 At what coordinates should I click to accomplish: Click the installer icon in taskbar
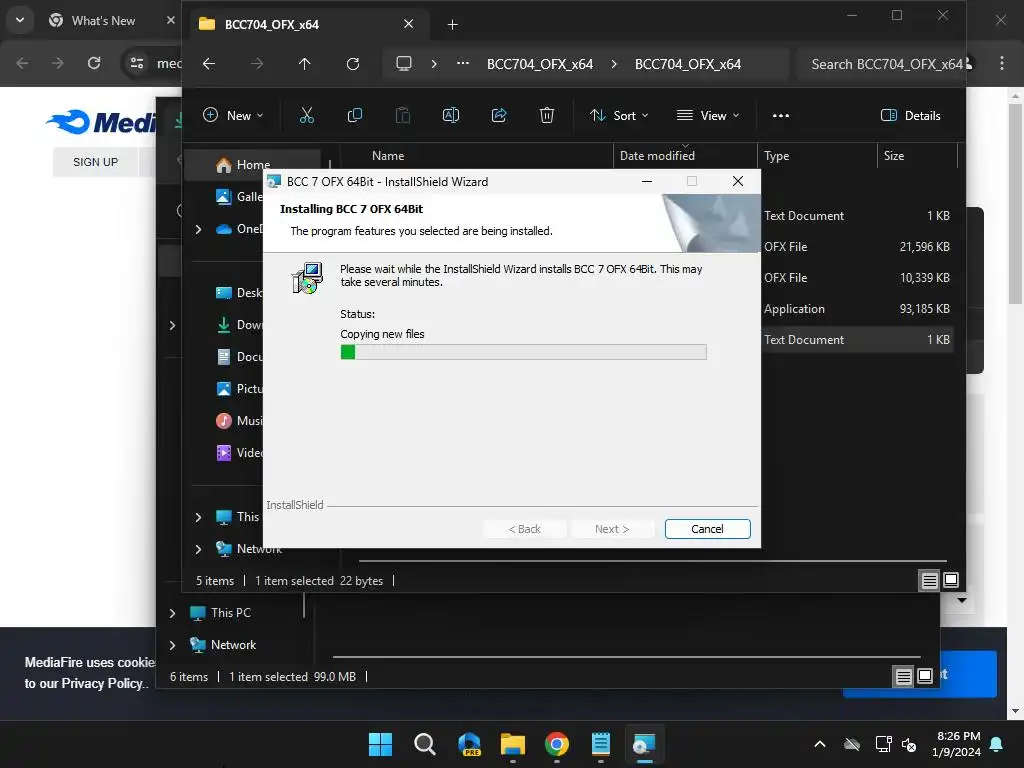click(644, 744)
